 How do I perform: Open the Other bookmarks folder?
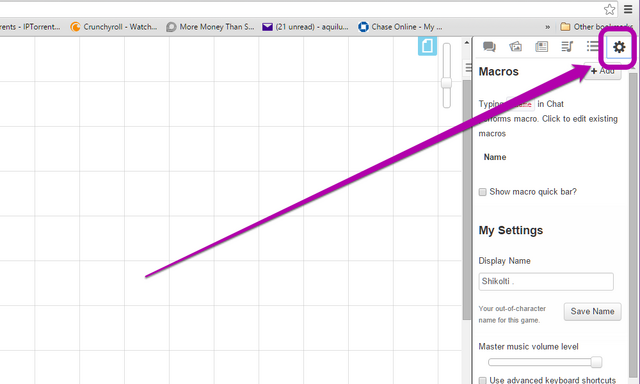[x=596, y=27]
